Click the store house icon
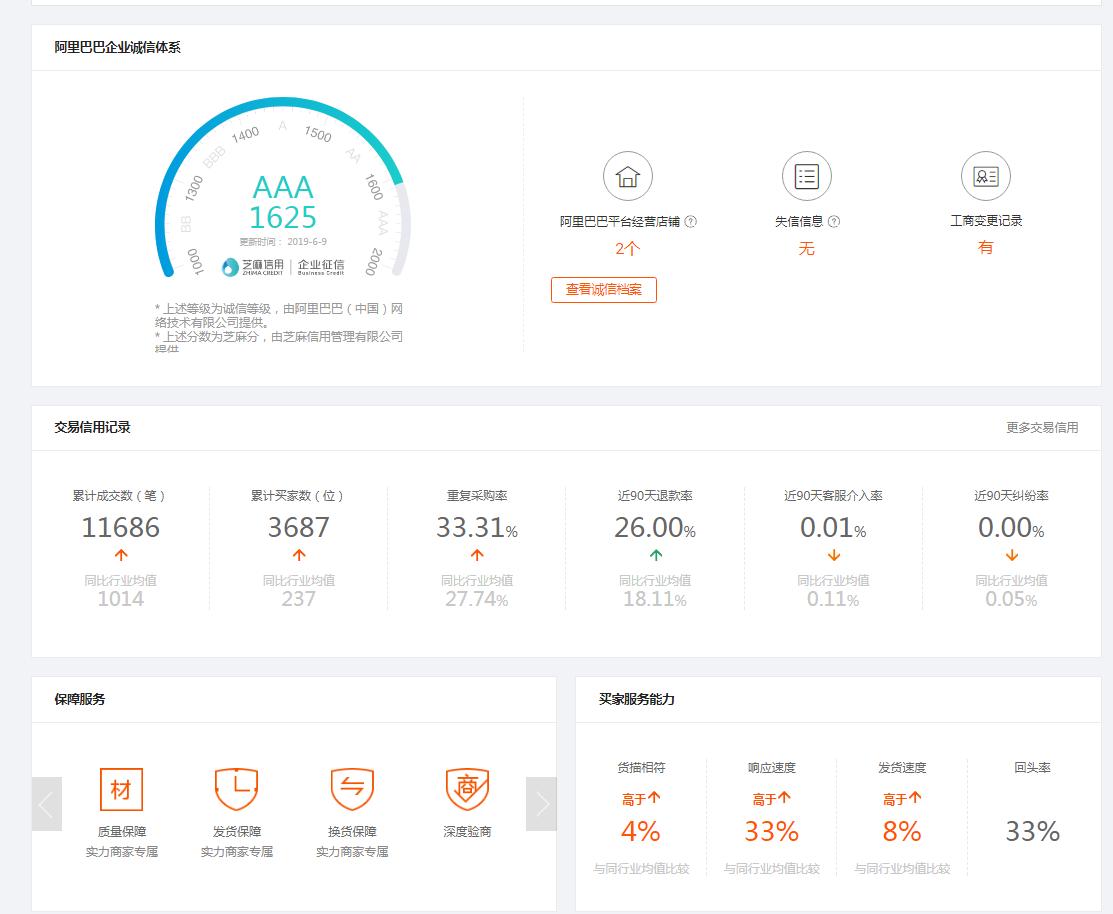1113x914 pixels. [627, 176]
